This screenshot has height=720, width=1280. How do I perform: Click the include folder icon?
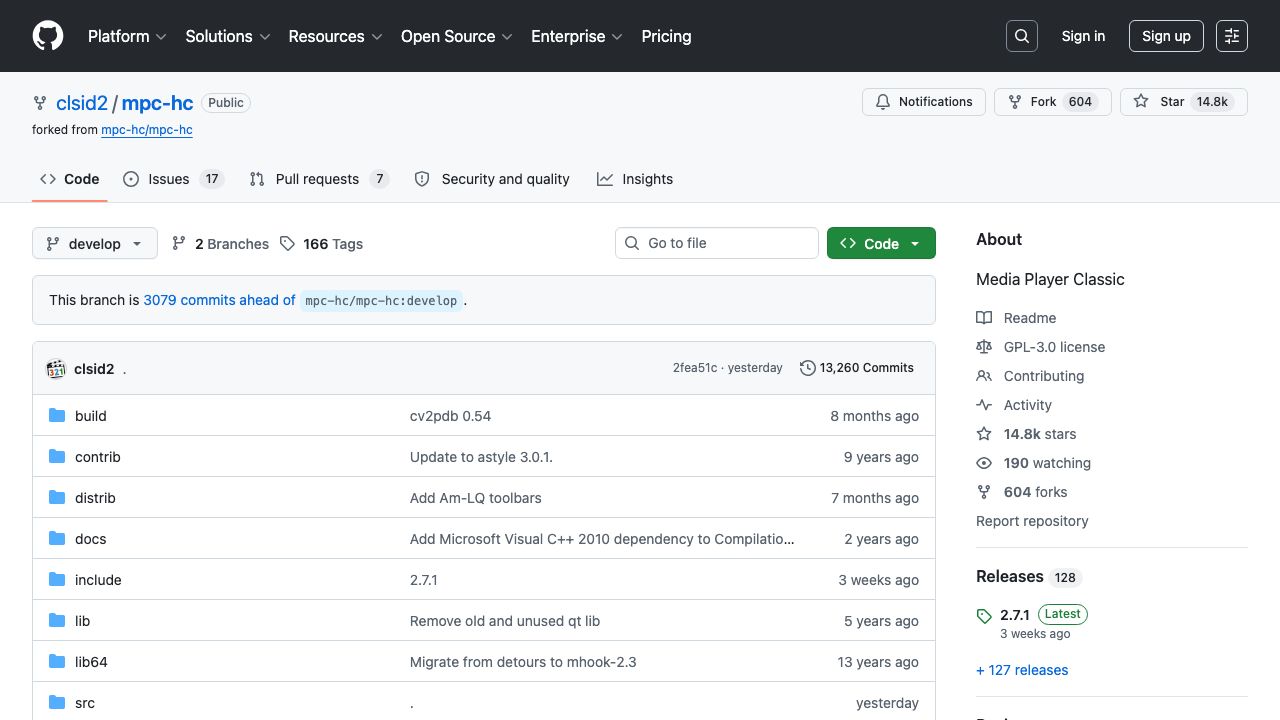tap(57, 580)
